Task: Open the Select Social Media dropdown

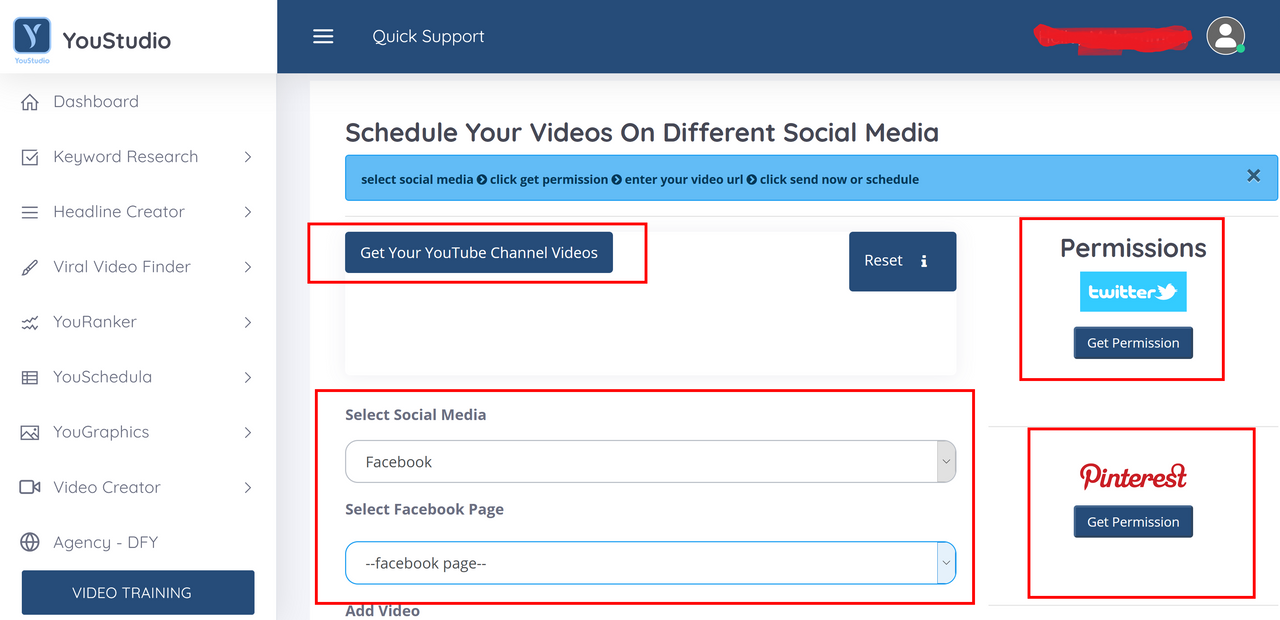Action: [x=650, y=462]
